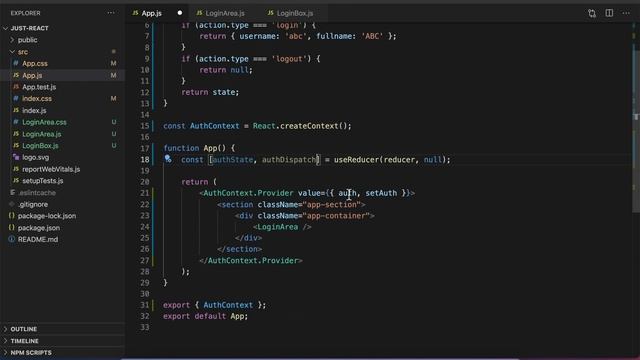The width and height of the screenshot is (640, 360).
Task: Open LoginArea.js in the explorer tree
Action: click(42, 134)
